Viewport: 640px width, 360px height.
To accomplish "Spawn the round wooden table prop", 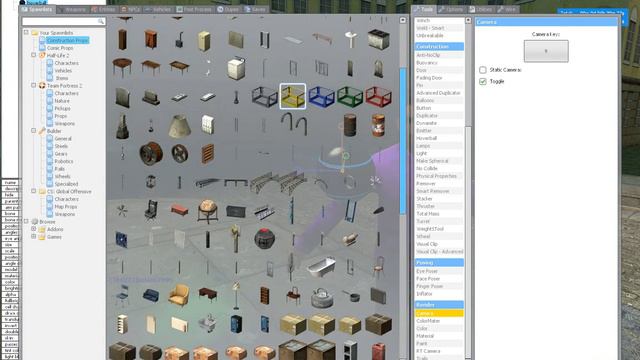I will coord(122,68).
